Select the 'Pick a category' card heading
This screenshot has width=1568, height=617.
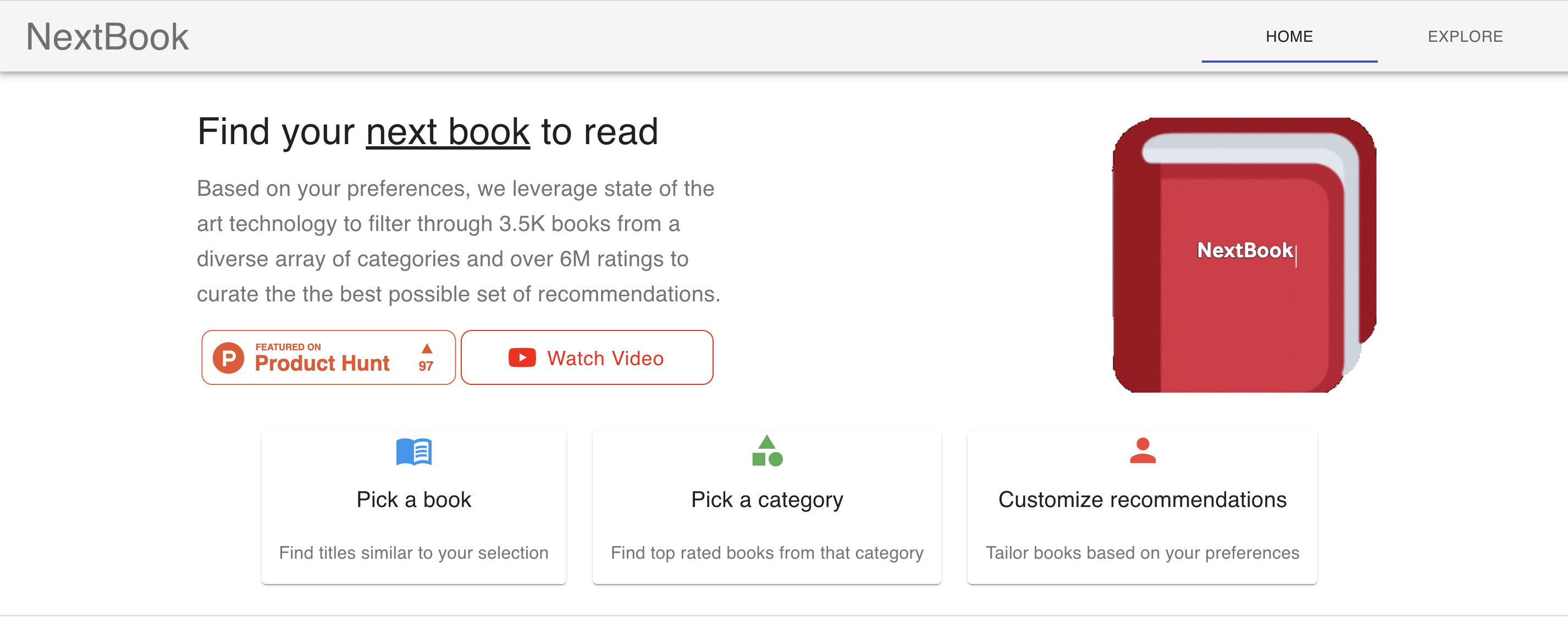click(767, 499)
